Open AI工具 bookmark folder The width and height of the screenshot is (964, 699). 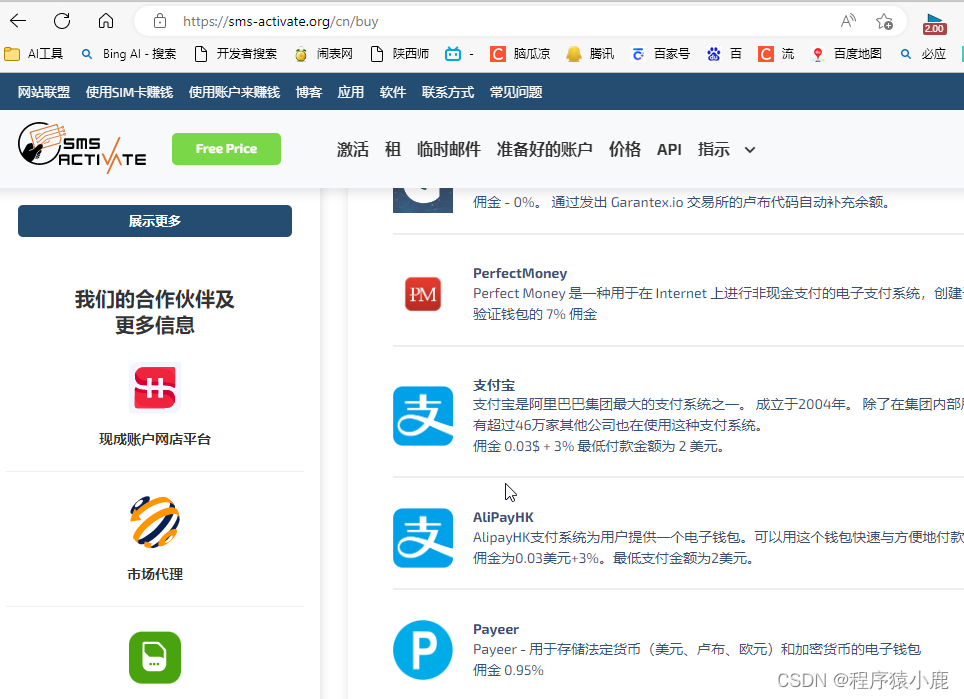(x=34, y=54)
